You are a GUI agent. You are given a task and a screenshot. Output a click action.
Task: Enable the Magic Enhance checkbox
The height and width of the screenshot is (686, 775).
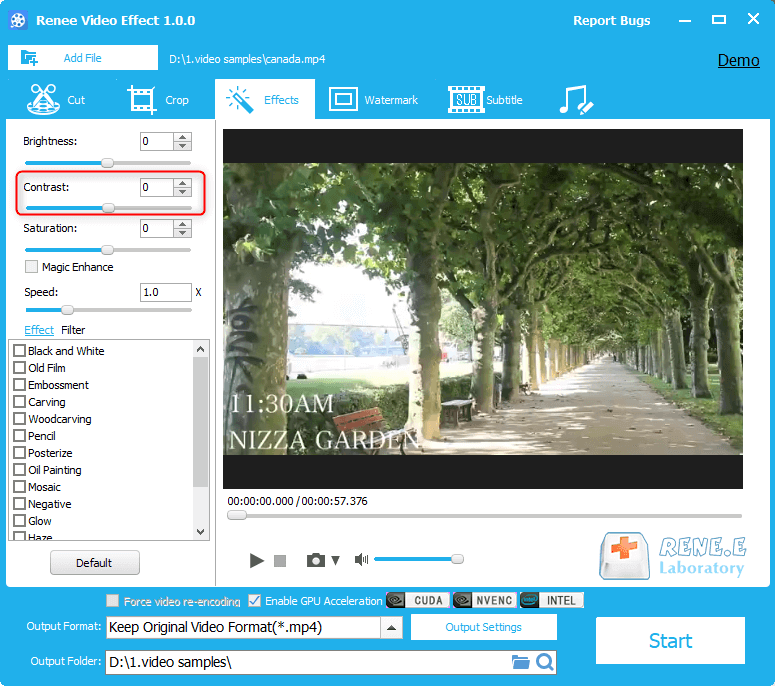tap(32, 267)
